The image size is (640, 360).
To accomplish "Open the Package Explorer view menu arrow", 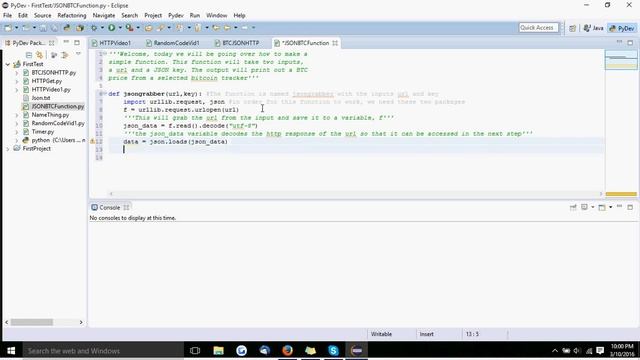I will coord(78,54).
